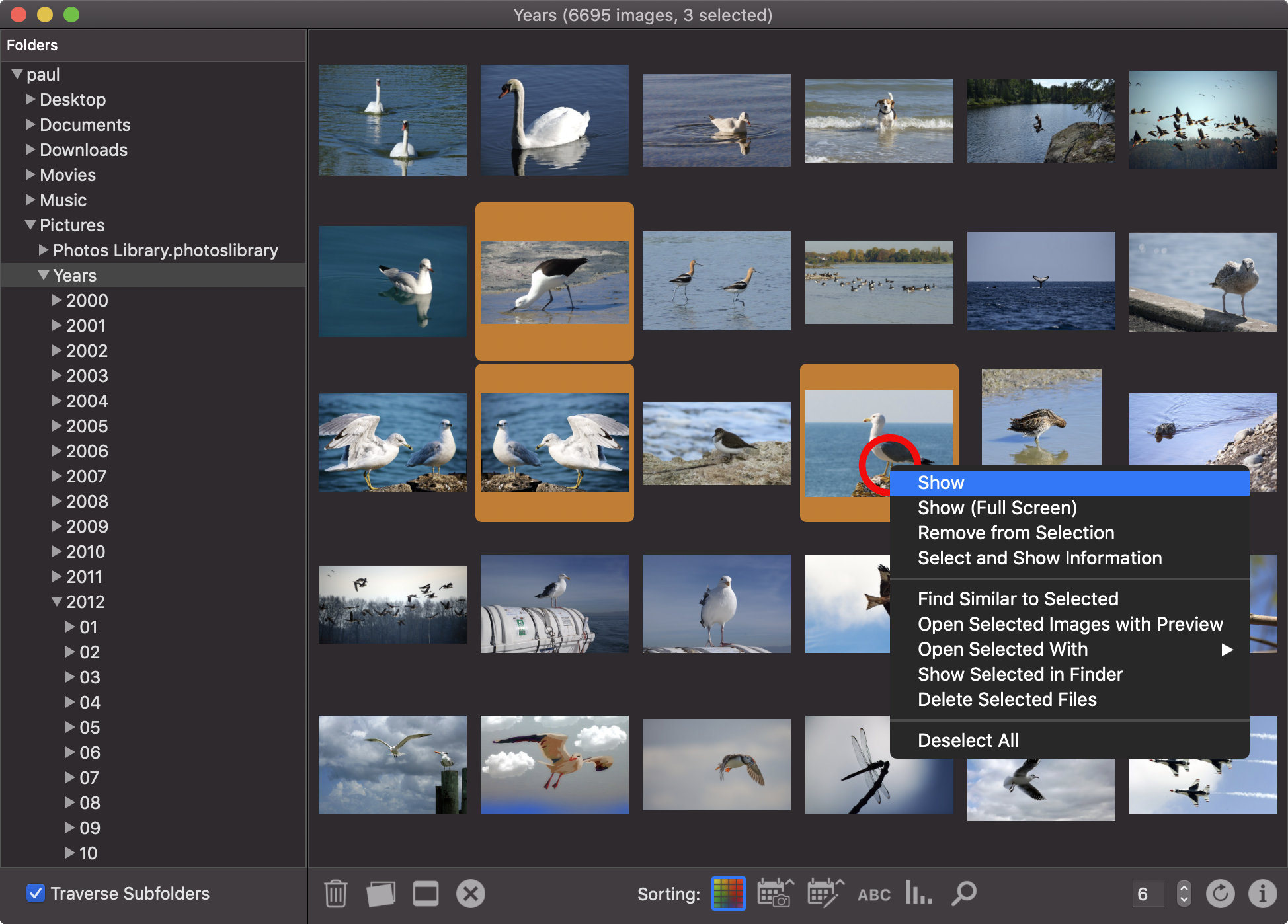
Task: Choose Open Selected Images with Preview
Action: (1069, 624)
